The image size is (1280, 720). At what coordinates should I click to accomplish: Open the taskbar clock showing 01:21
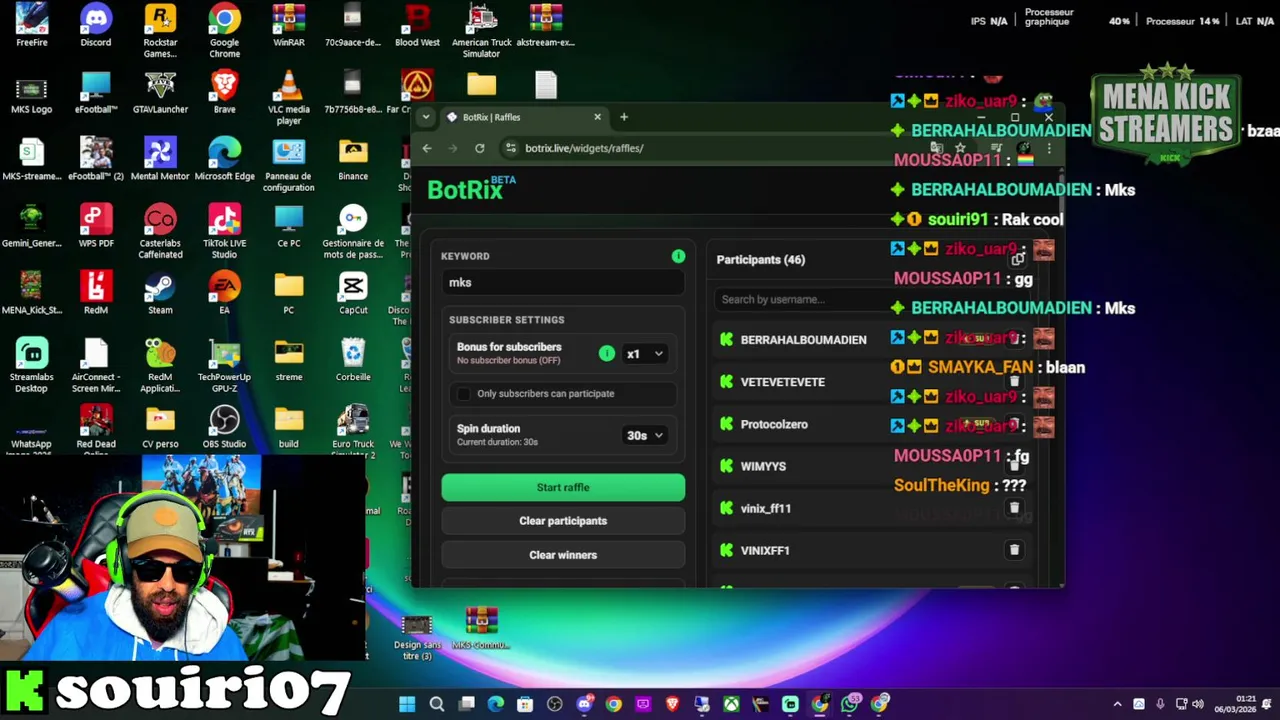pyautogui.click(x=1236, y=704)
